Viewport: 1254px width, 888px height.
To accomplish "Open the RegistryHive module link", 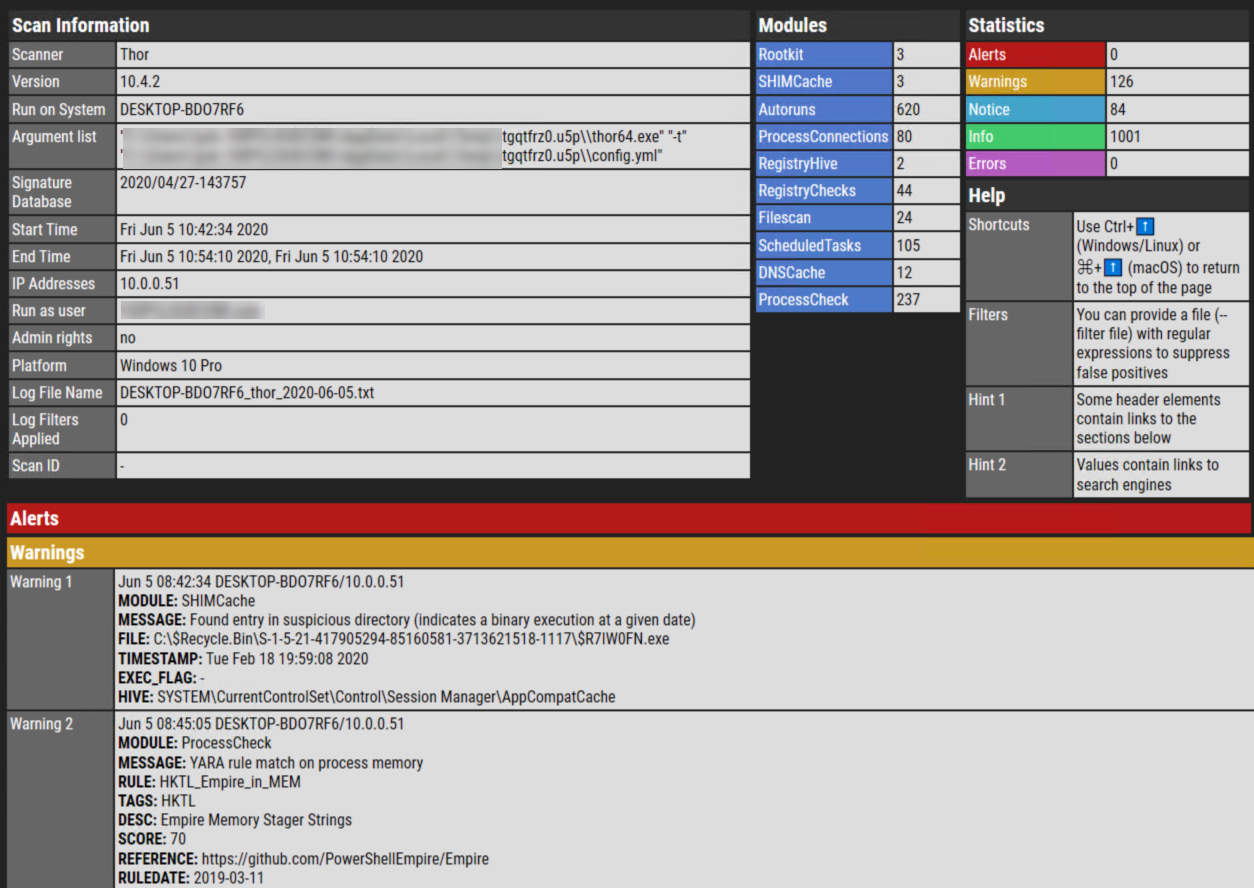I will (797, 164).
